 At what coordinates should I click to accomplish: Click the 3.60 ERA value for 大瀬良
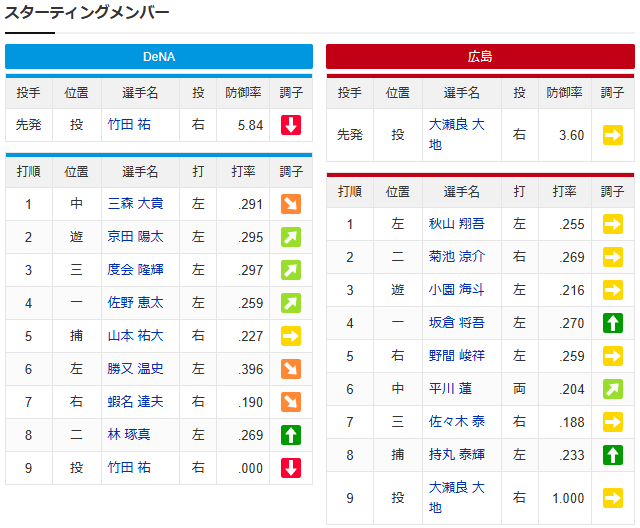(x=571, y=135)
